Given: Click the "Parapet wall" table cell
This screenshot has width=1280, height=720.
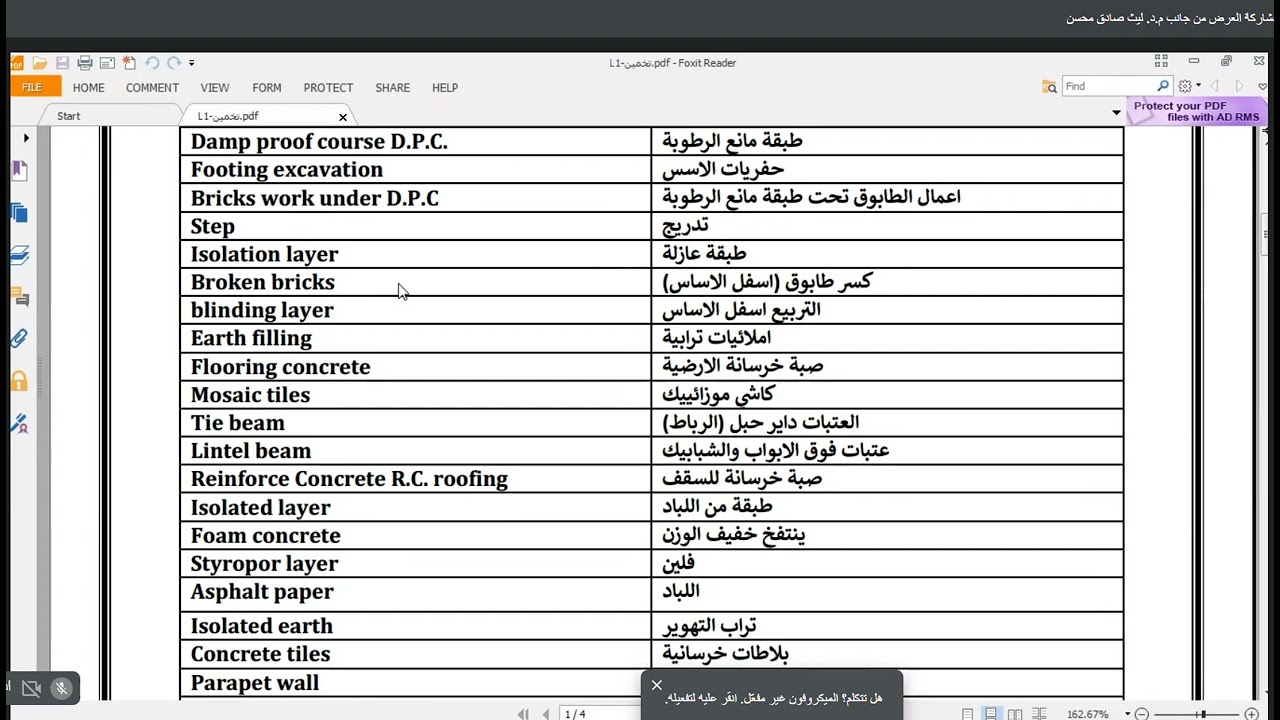Looking at the screenshot, I should coord(416,683).
